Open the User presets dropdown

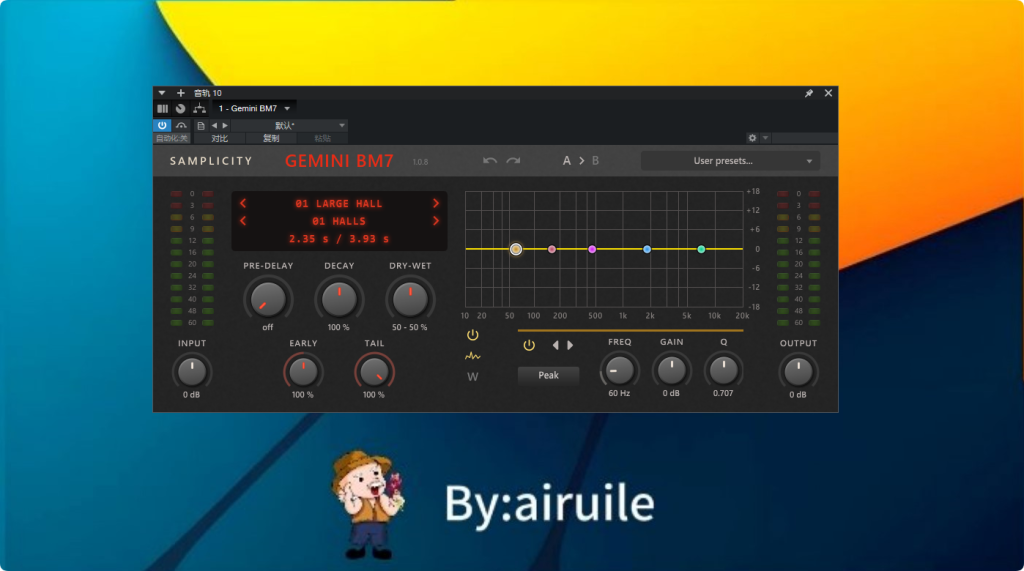729,161
